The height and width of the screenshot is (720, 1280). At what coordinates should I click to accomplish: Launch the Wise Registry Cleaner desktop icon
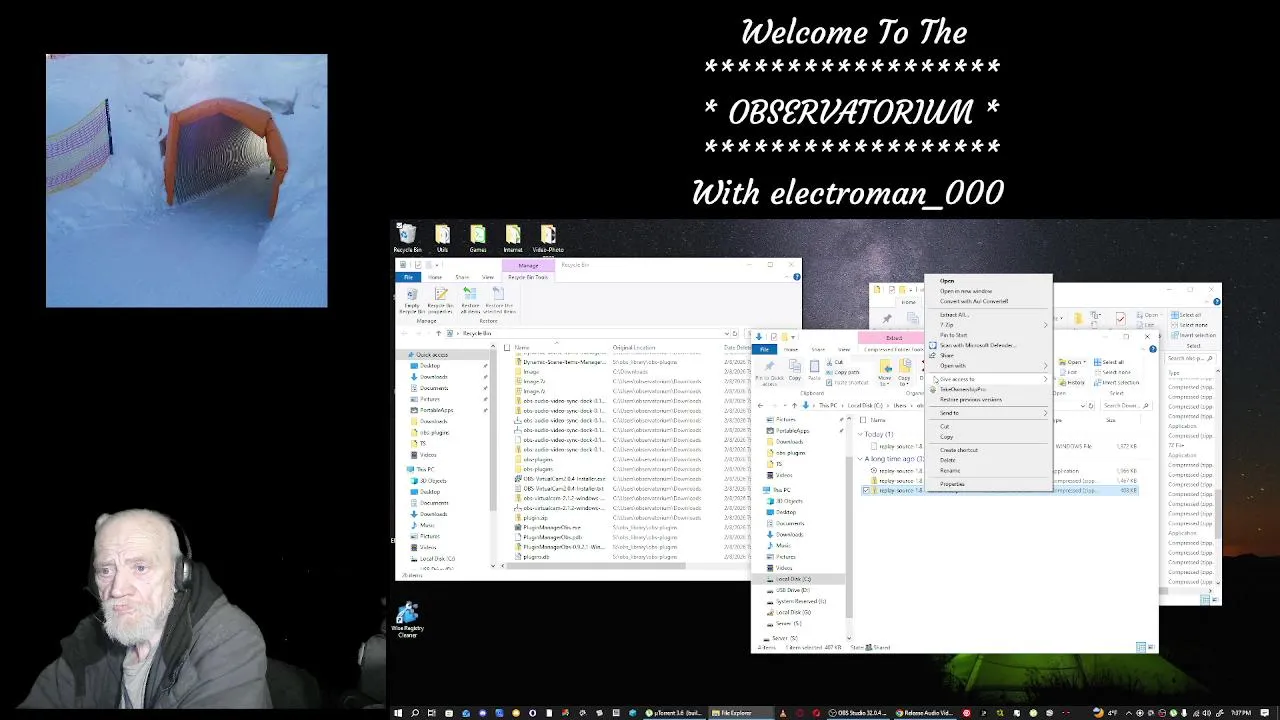tap(407, 620)
